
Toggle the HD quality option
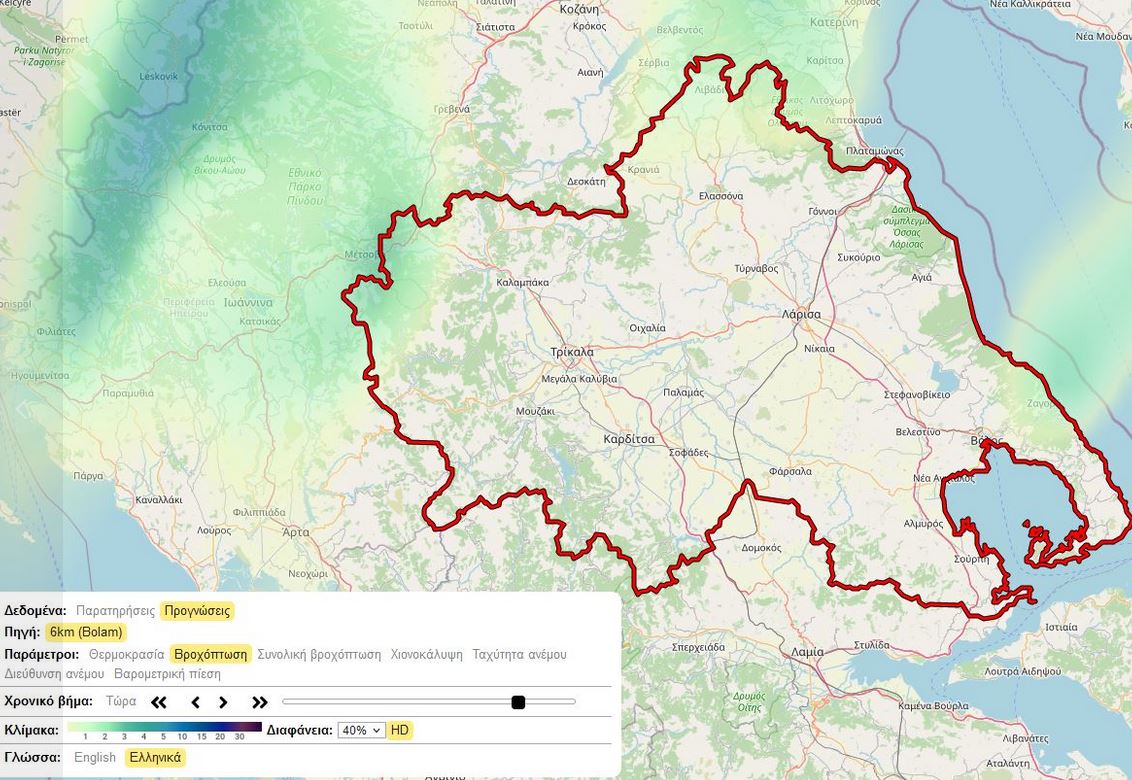click(400, 730)
